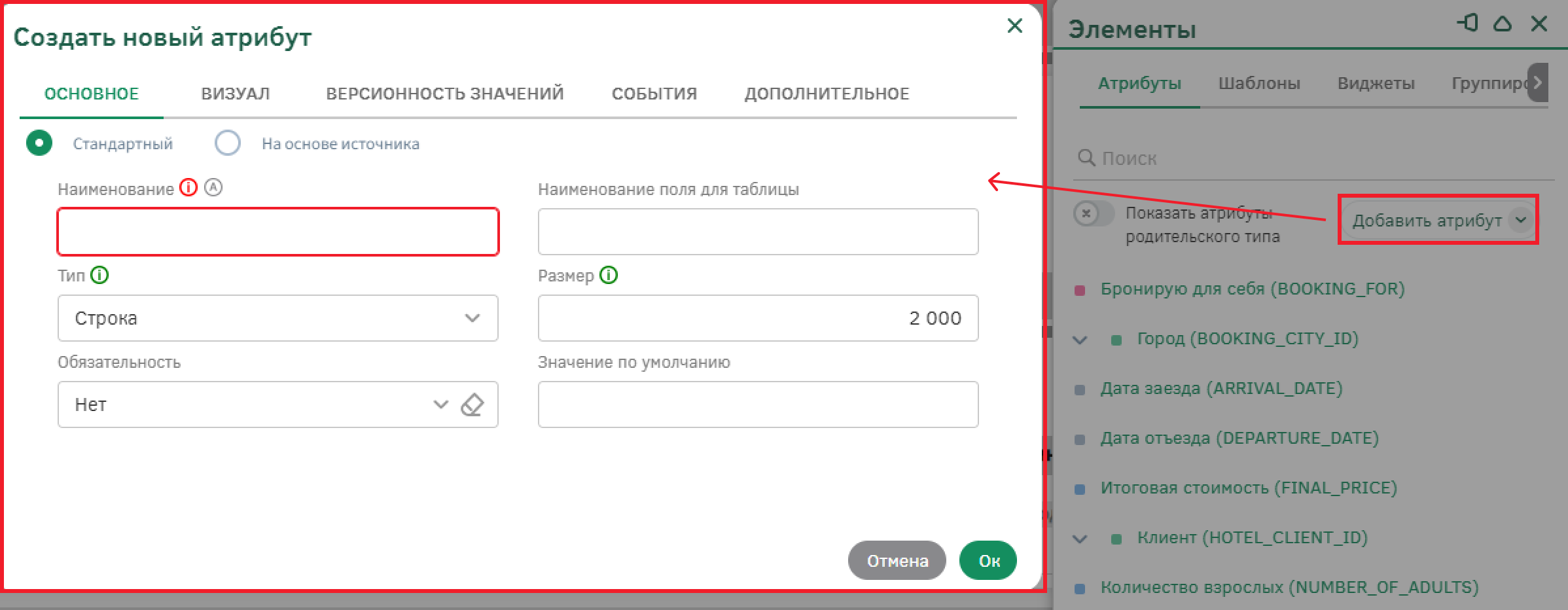Select Дата заезда (ARRIVAL_DATE) attribute
Image resolution: width=1568 pixels, height=610 pixels.
(x=1221, y=388)
